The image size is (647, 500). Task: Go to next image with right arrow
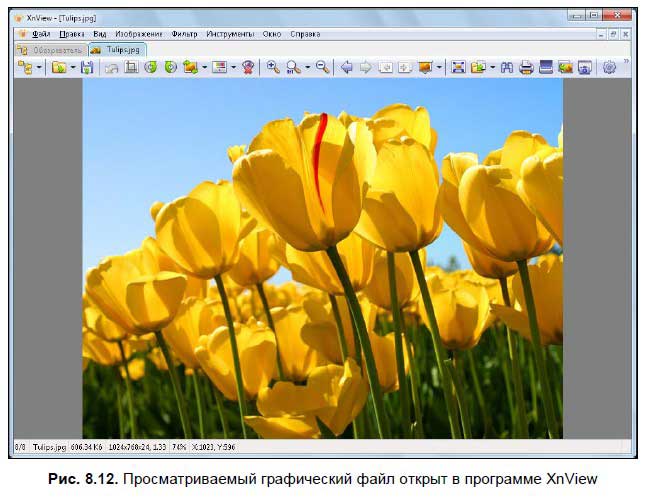pos(366,68)
